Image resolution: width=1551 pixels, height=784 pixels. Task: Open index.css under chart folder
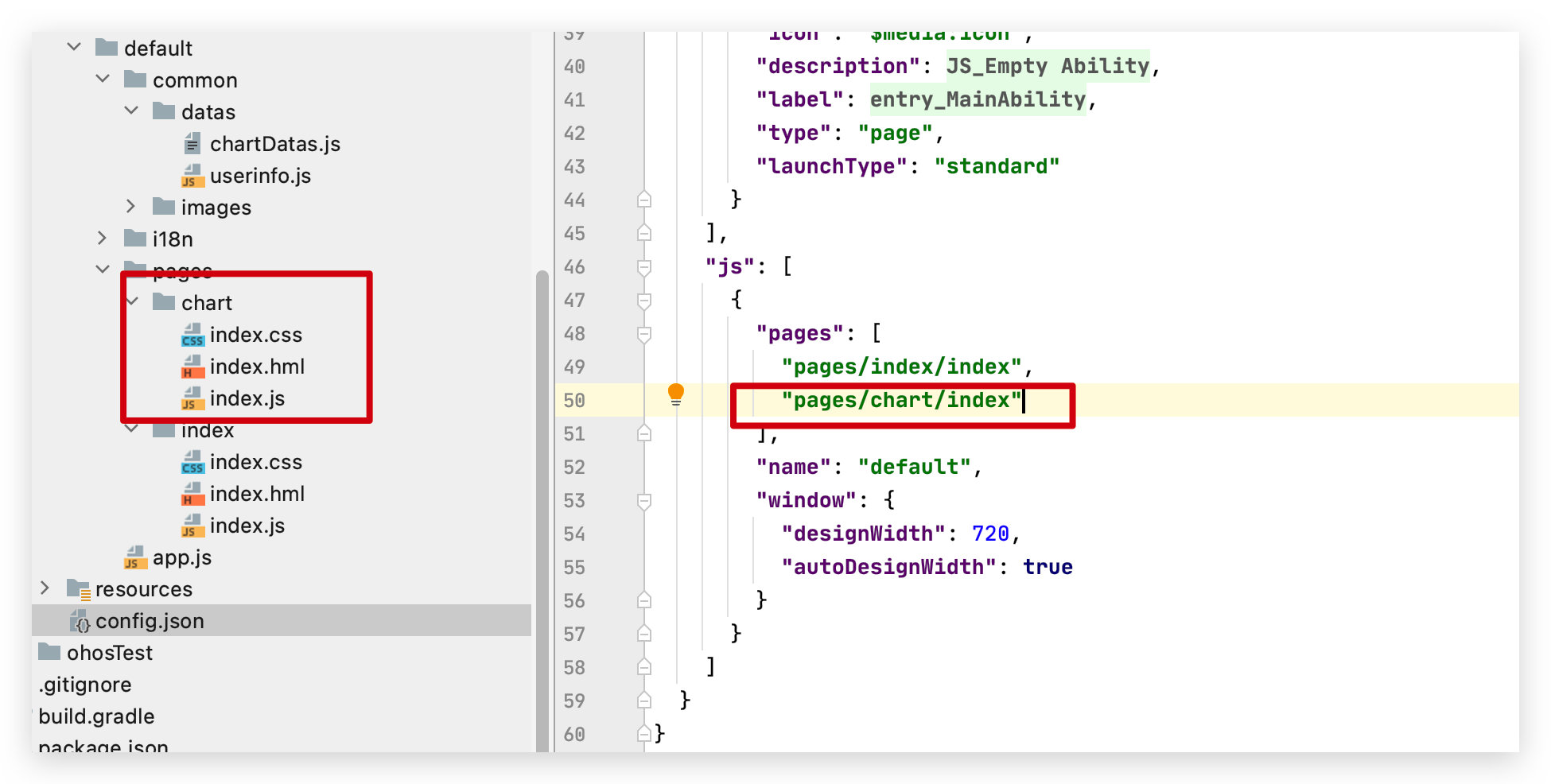256,334
